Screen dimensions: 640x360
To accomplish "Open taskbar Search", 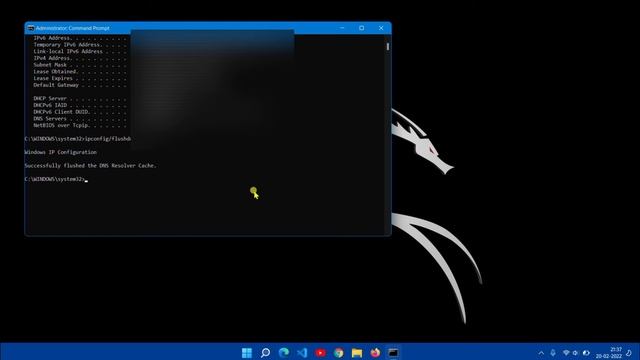I will (265, 353).
